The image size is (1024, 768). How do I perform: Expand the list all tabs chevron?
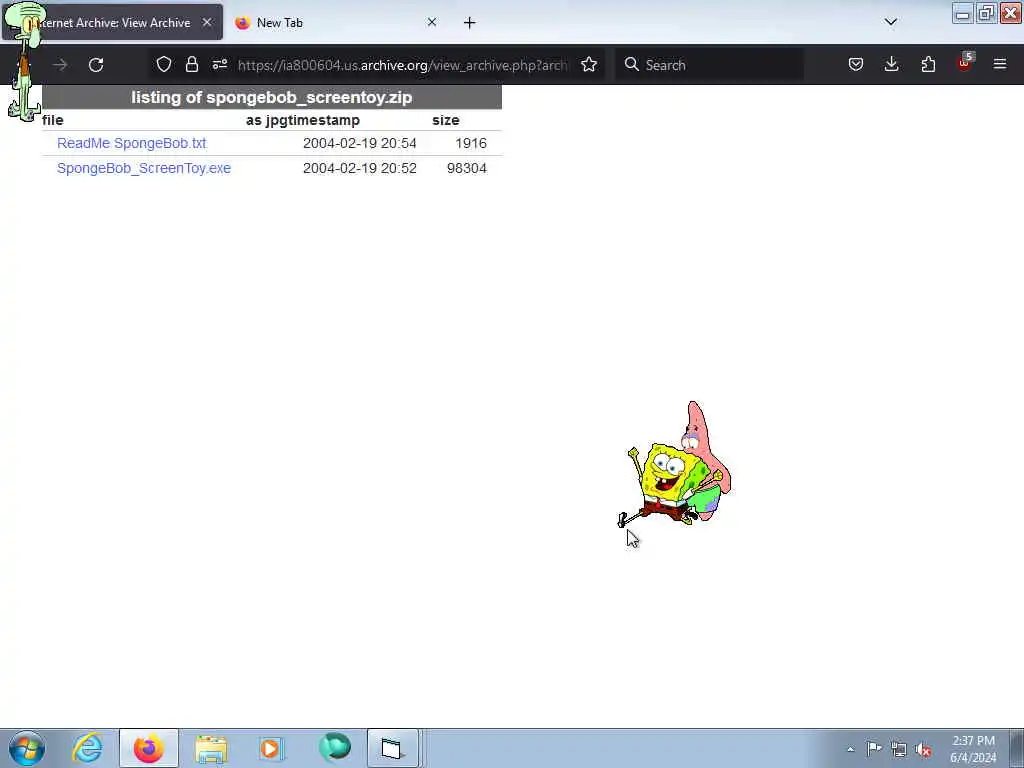pyautogui.click(x=891, y=22)
